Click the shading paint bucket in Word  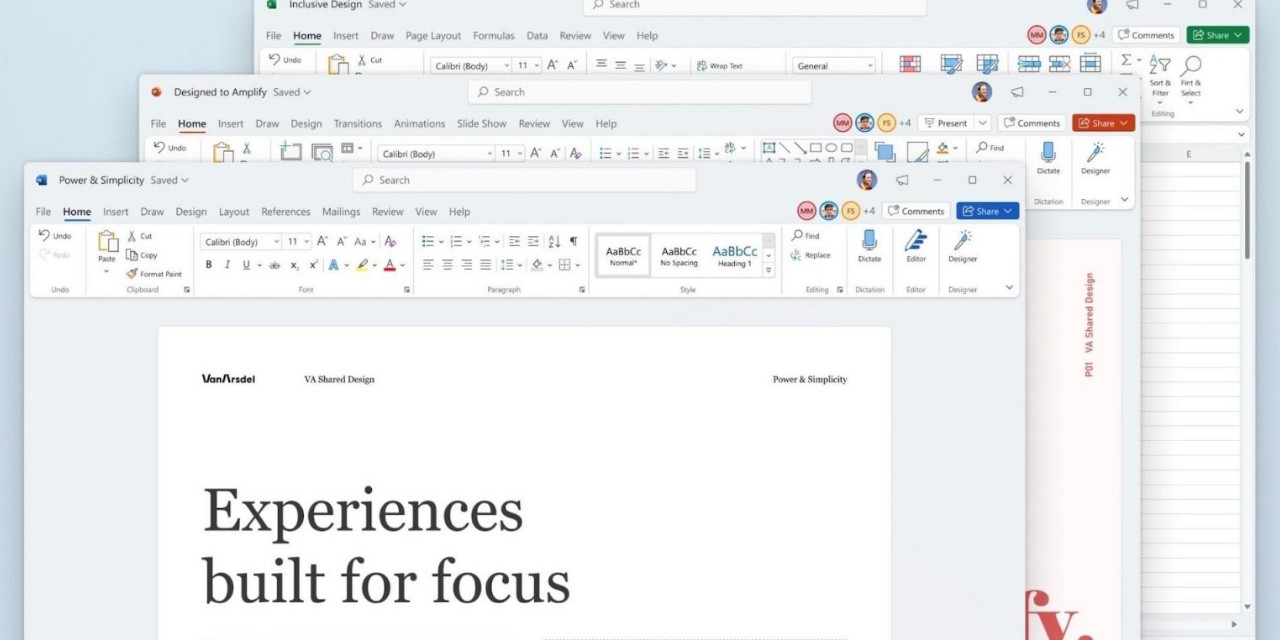click(537, 265)
